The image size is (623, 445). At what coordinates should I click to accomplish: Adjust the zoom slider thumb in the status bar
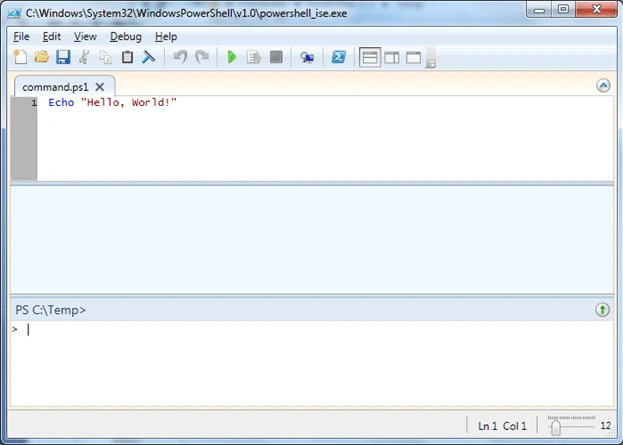(x=556, y=427)
